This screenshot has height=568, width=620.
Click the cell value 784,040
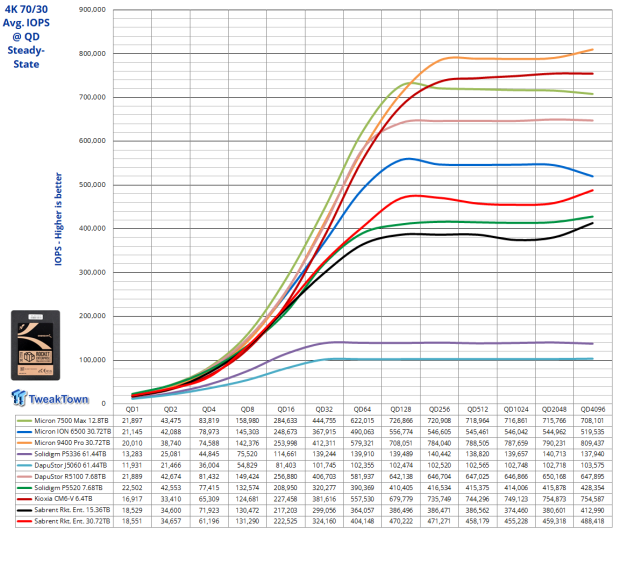pos(439,443)
